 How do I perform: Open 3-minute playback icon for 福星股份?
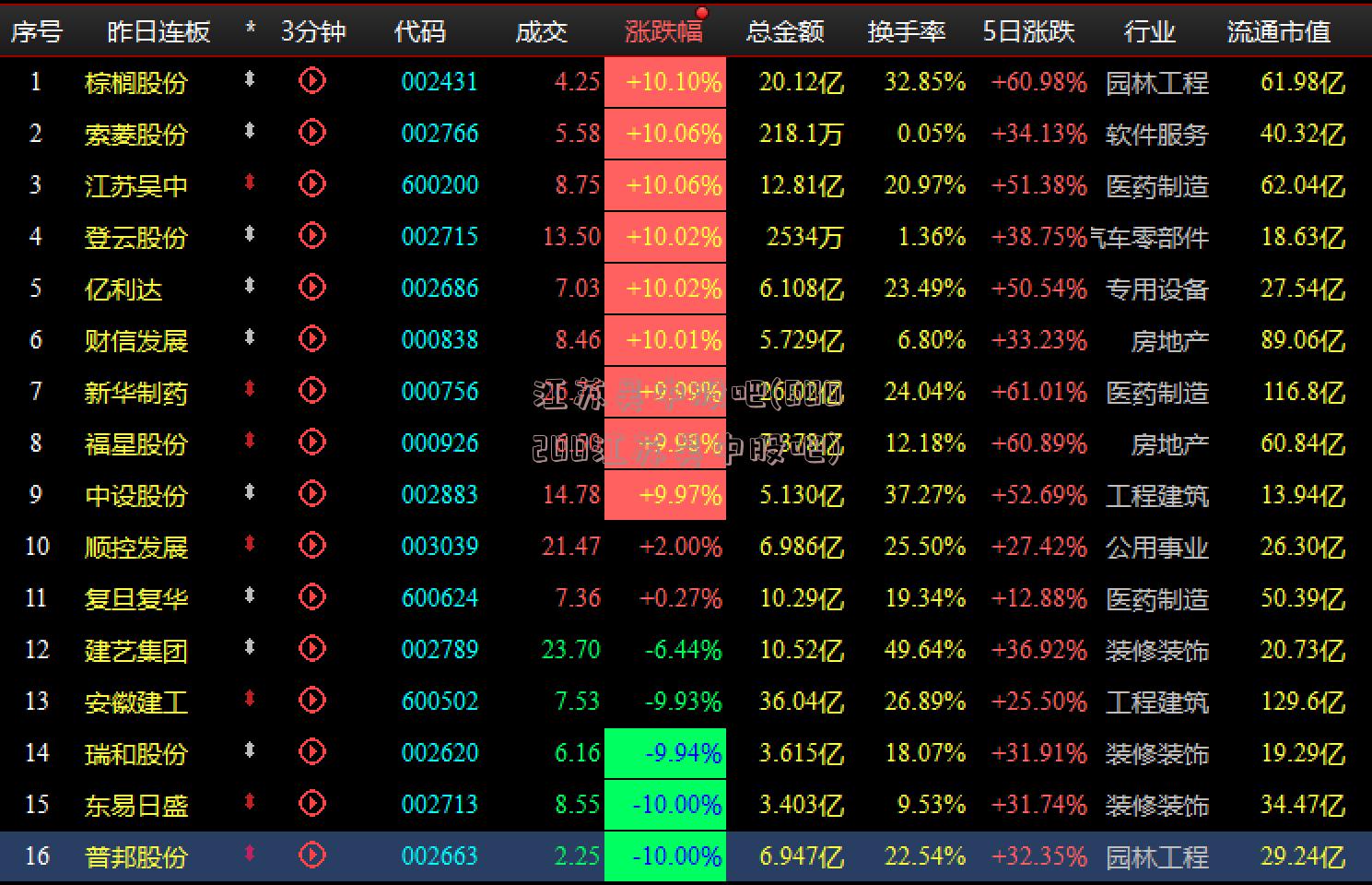(312, 442)
